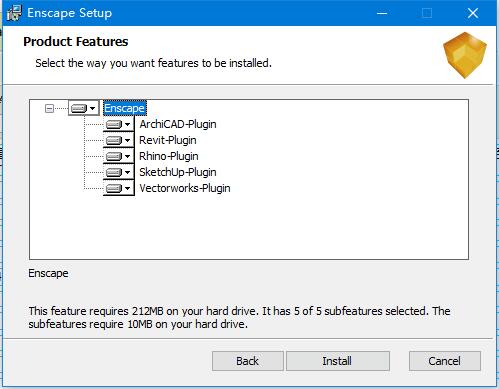Collapse the Enscape tree node
The height and width of the screenshot is (389, 499).
pos(49,108)
